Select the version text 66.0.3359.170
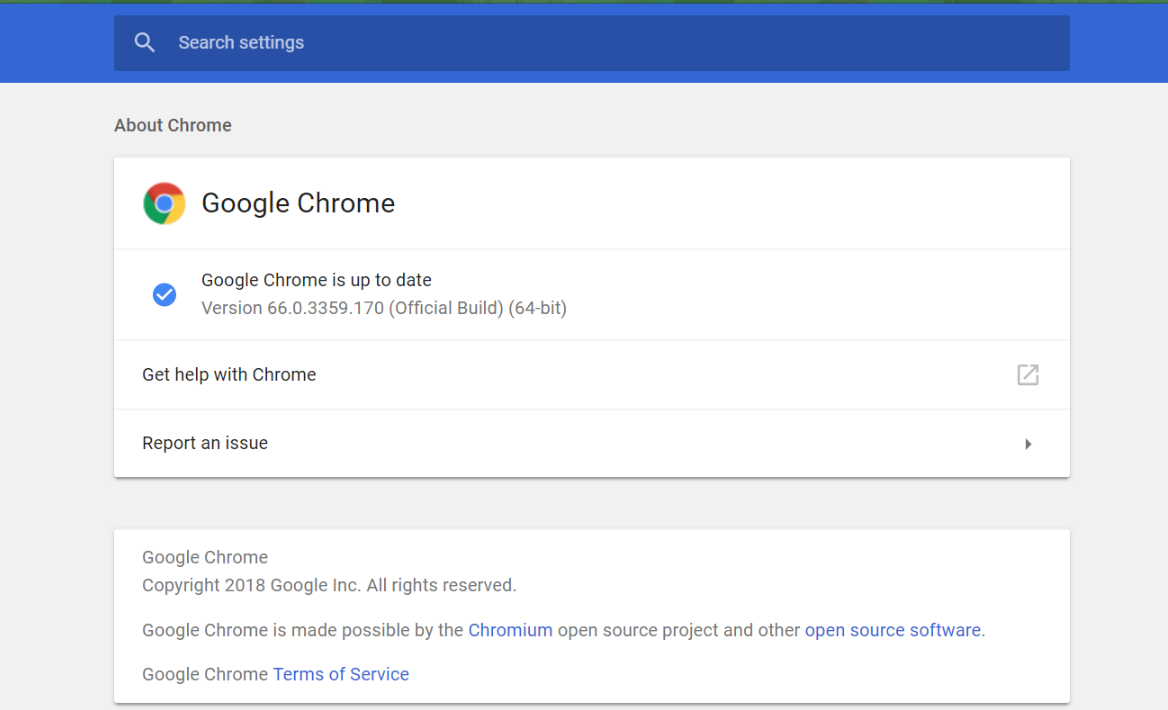 (326, 308)
